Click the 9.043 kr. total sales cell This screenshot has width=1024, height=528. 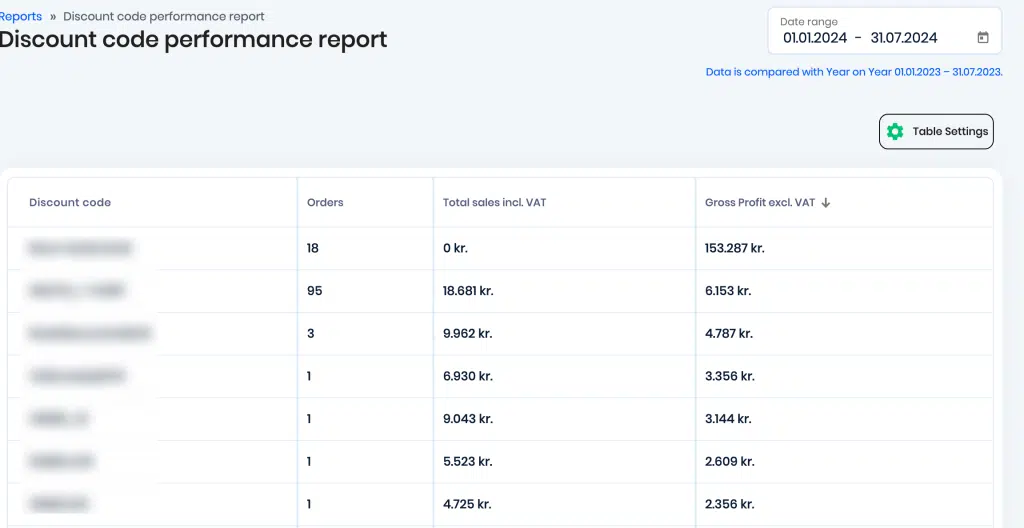468,419
